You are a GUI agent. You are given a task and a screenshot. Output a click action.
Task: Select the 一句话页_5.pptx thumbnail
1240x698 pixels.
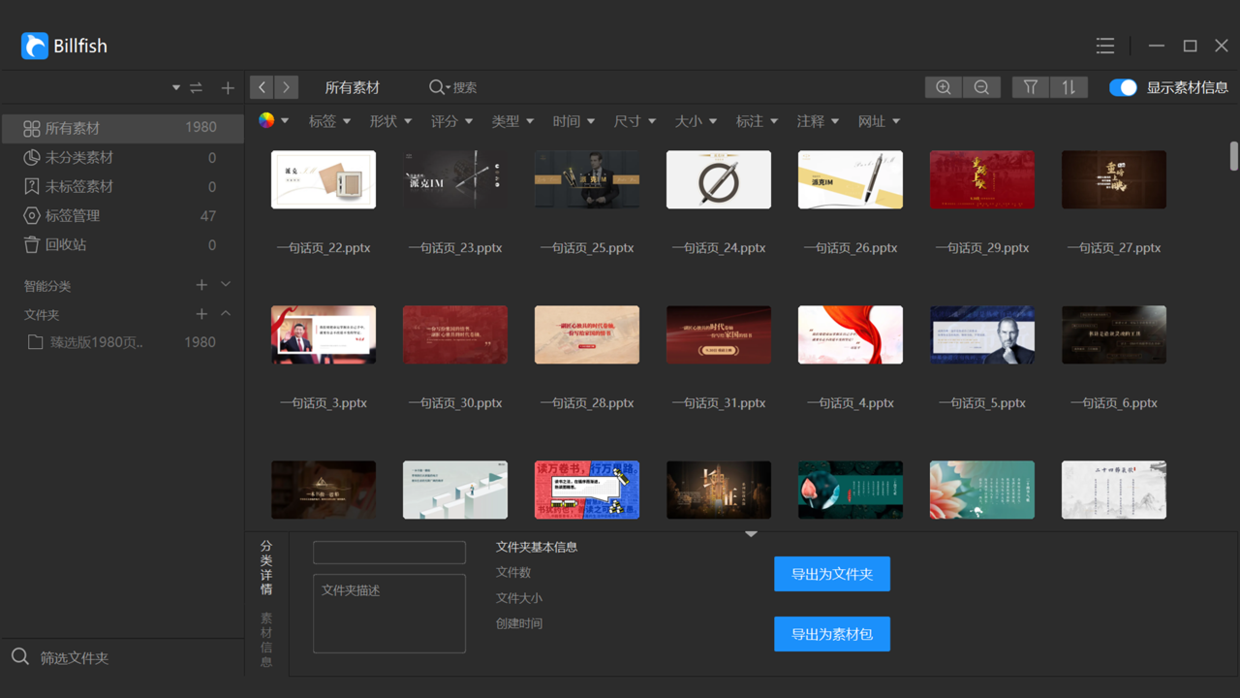pos(981,335)
